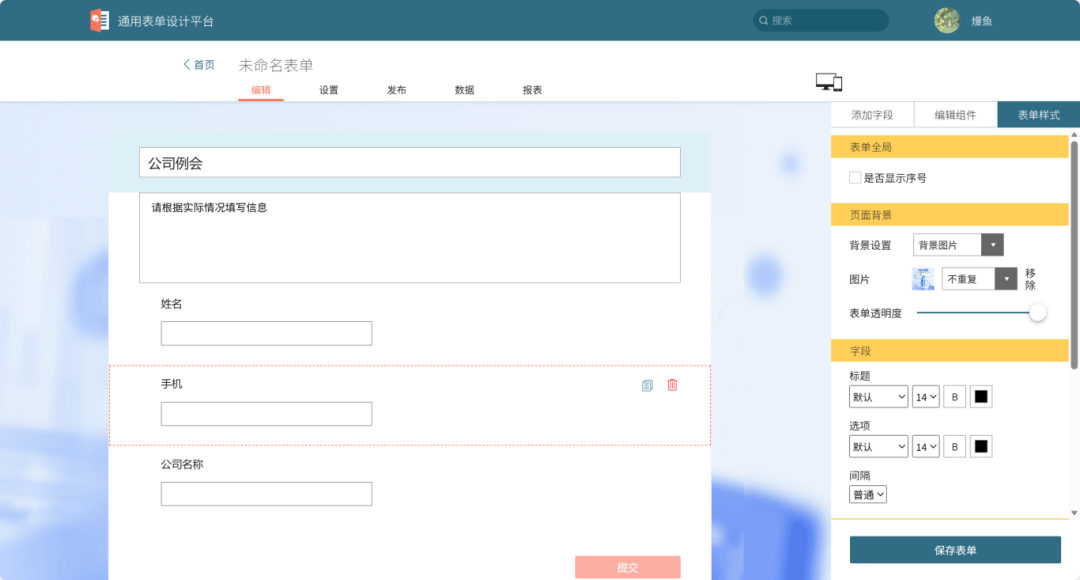Pick the title color swatch under 标题
This screenshot has width=1080, height=580.
pos(981,396)
